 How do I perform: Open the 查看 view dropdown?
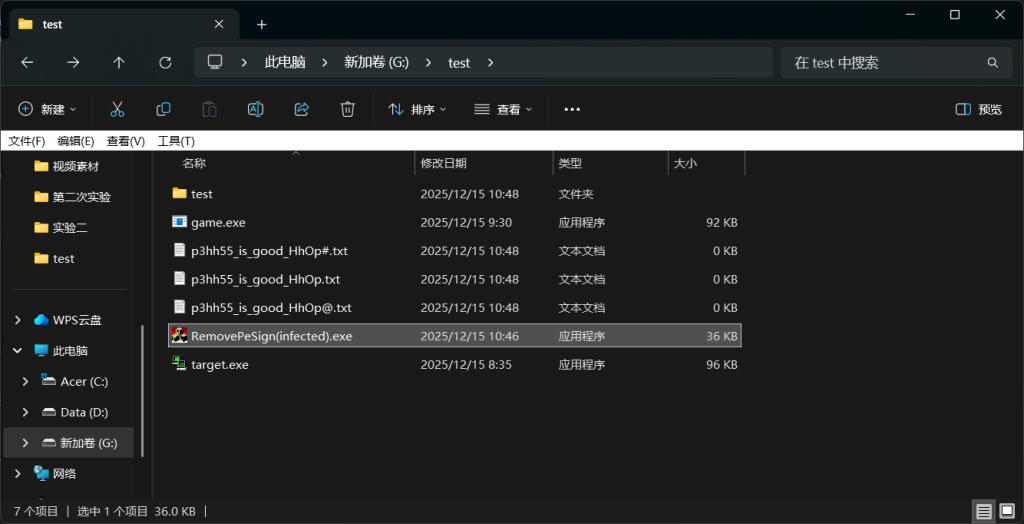503,109
